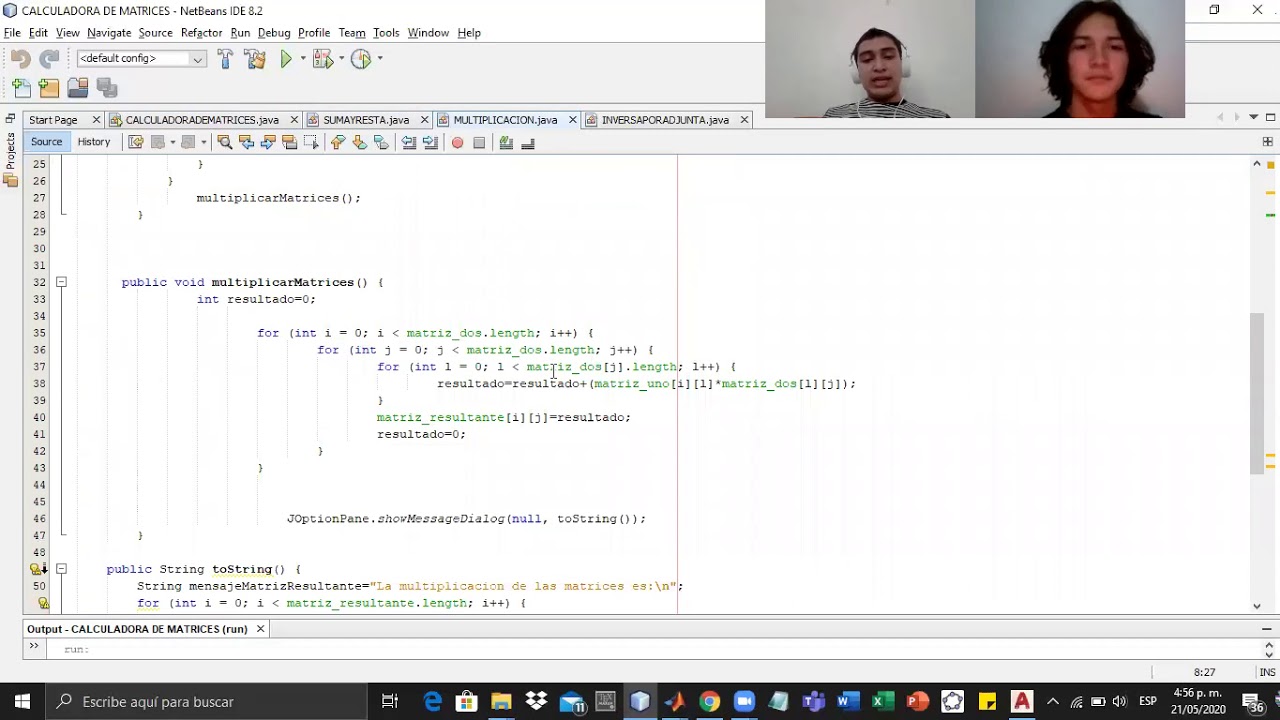
Task: Switch to the CALCULADORADEMATRICES.java tab
Action: (202, 120)
